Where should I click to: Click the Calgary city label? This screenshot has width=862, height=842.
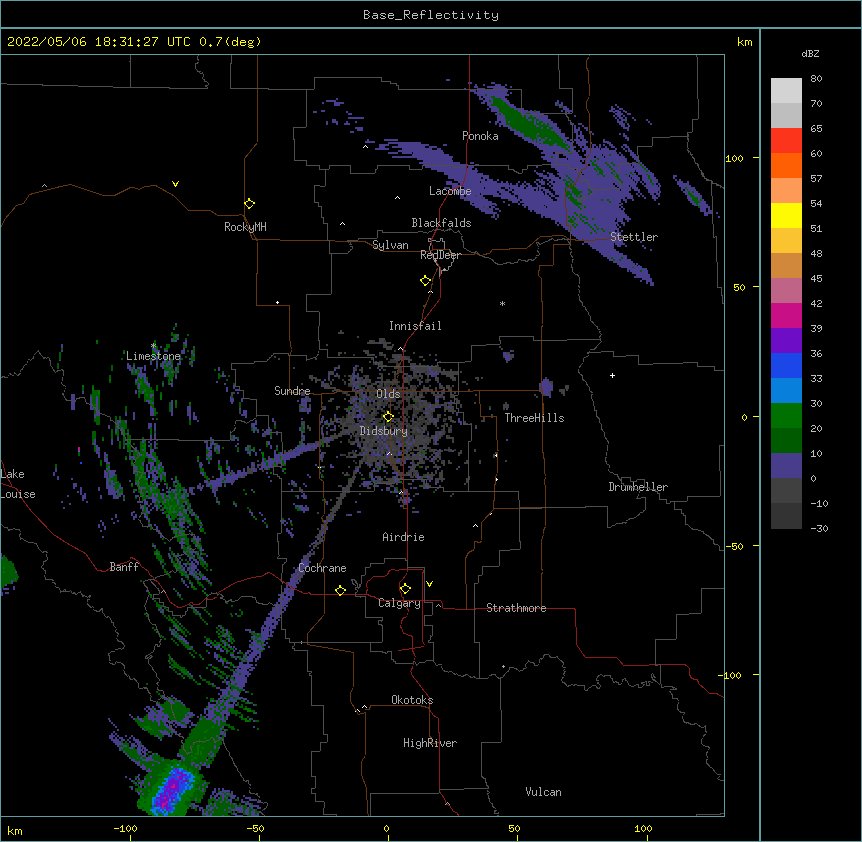coord(400,603)
